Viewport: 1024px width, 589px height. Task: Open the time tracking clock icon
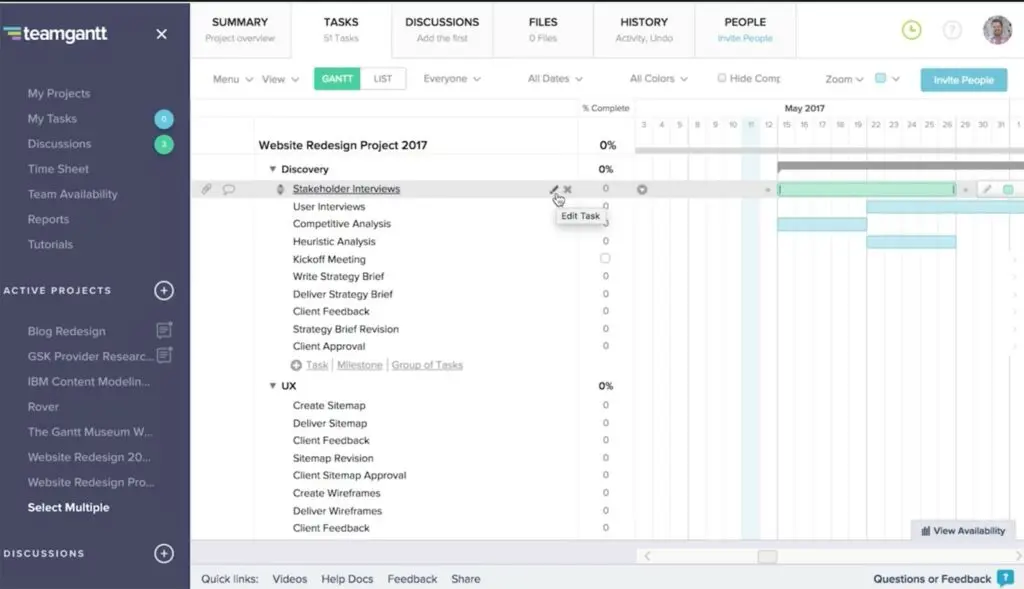(x=912, y=30)
